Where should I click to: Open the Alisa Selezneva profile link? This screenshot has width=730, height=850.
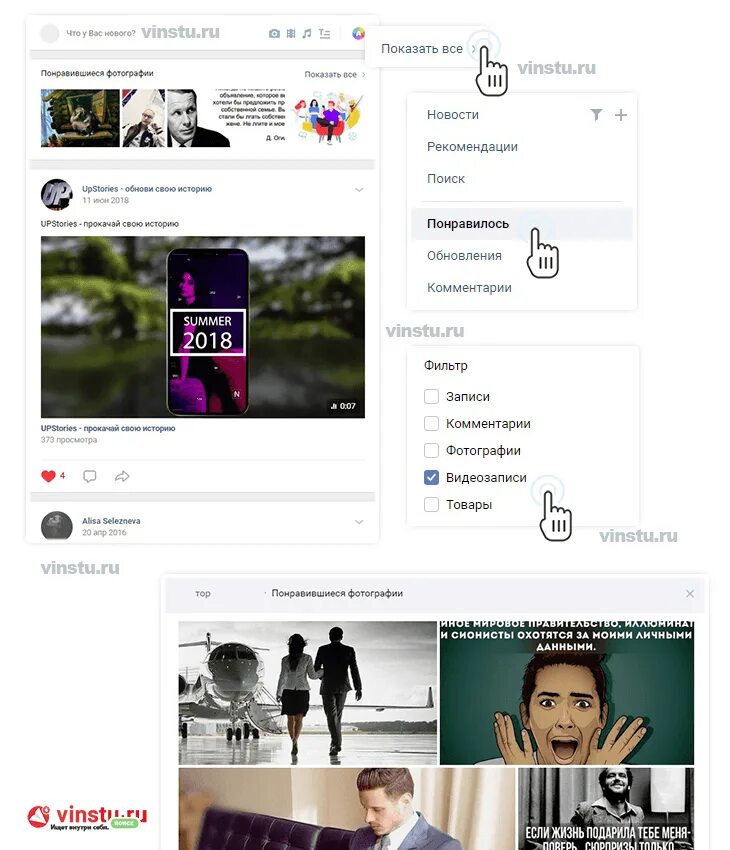pyautogui.click(x=111, y=520)
